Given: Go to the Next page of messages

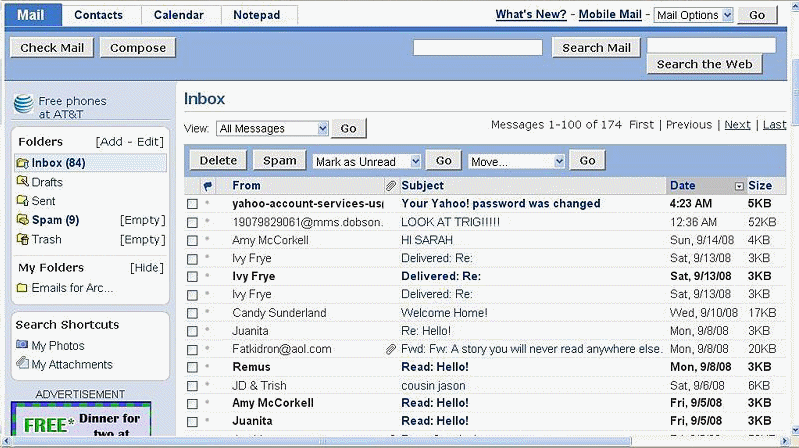Looking at the screenshot, I should (737, 125).
